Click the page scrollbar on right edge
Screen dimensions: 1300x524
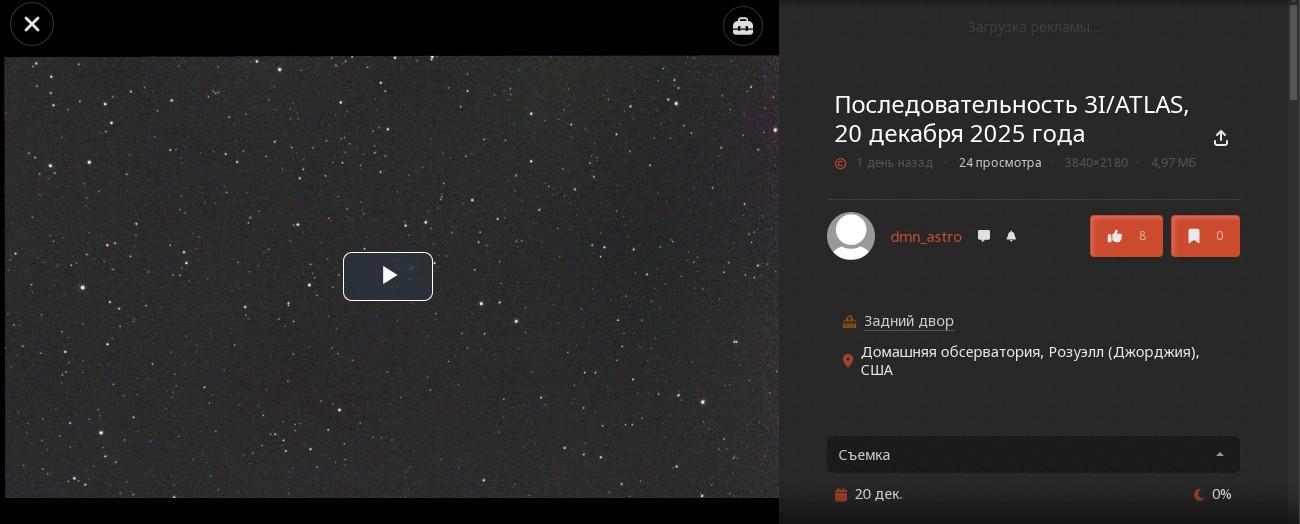1295,50
